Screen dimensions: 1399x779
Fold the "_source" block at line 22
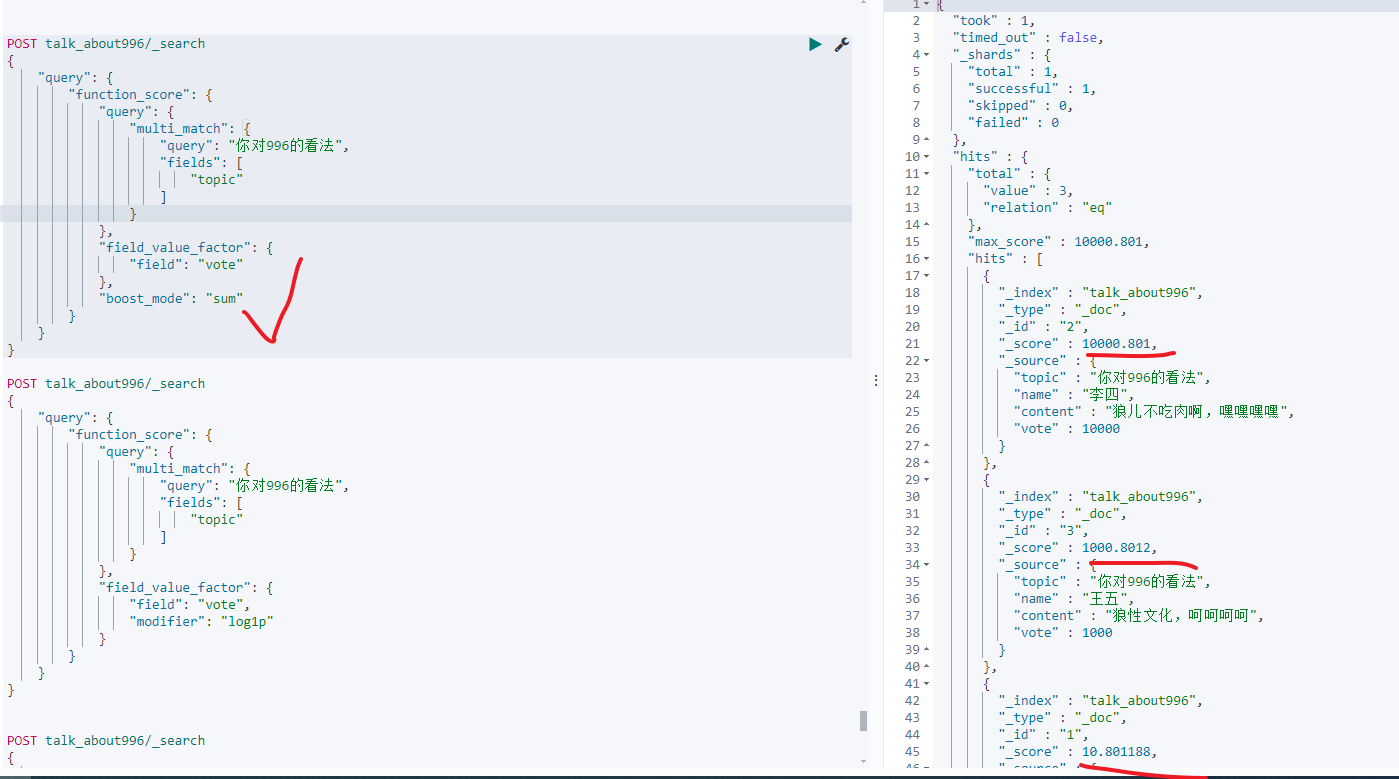926,360
